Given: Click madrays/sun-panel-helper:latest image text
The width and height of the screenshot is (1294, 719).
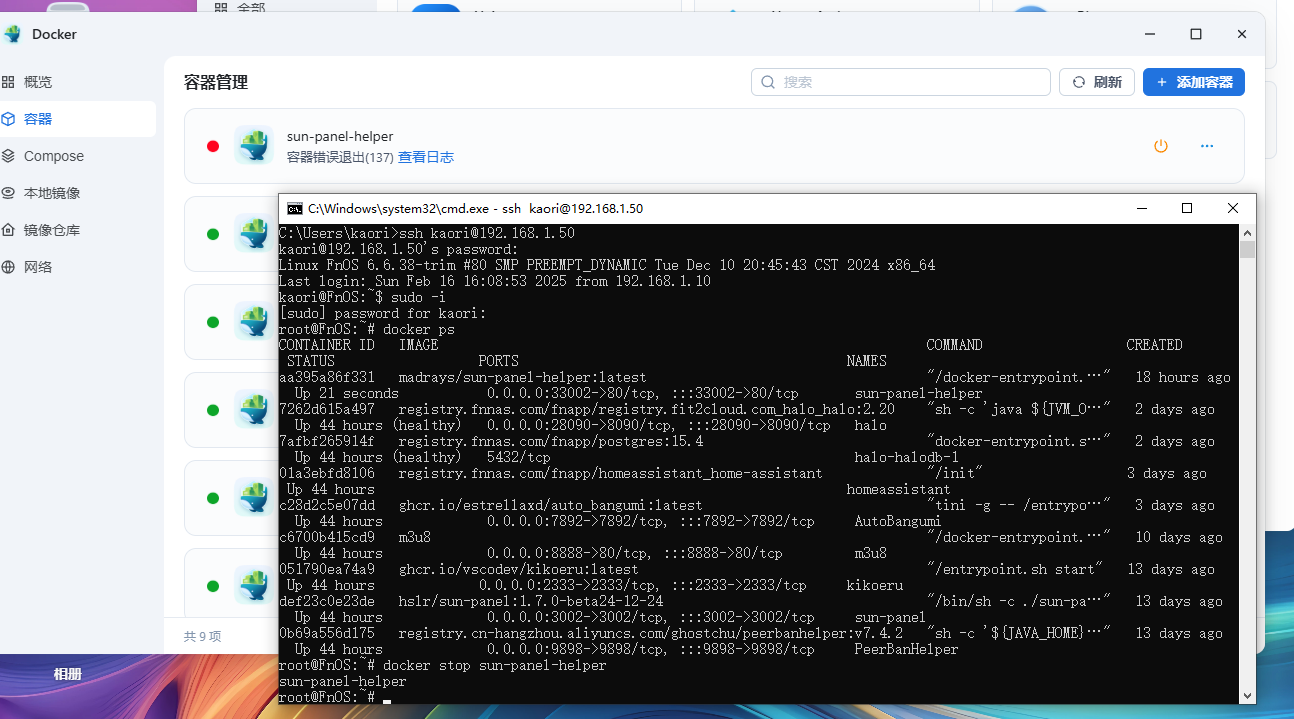Looking at the screenshot, I should coord(522,377).
